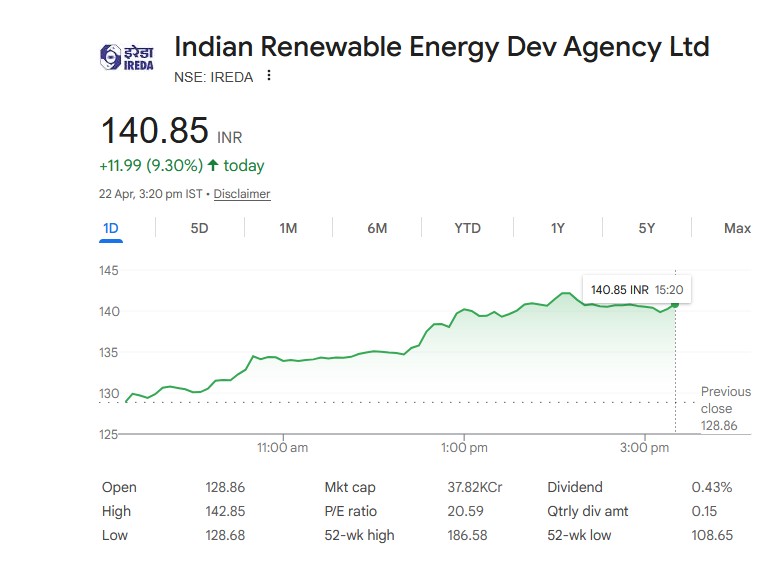Click the green endpoint dot on chart
This screenshot has height=580, width=769.
pos(675,303)
